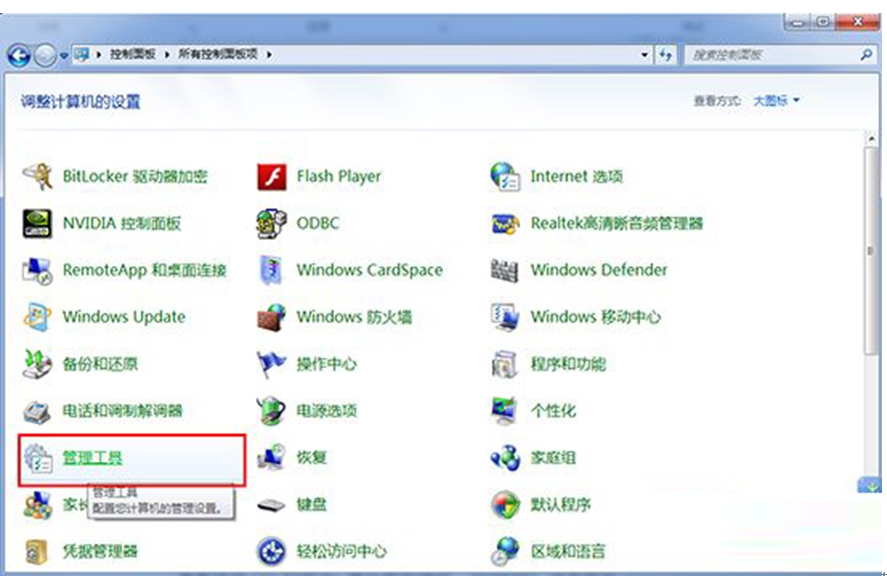Open the Windows 防火墙 brick wall icon

point(272,317)
